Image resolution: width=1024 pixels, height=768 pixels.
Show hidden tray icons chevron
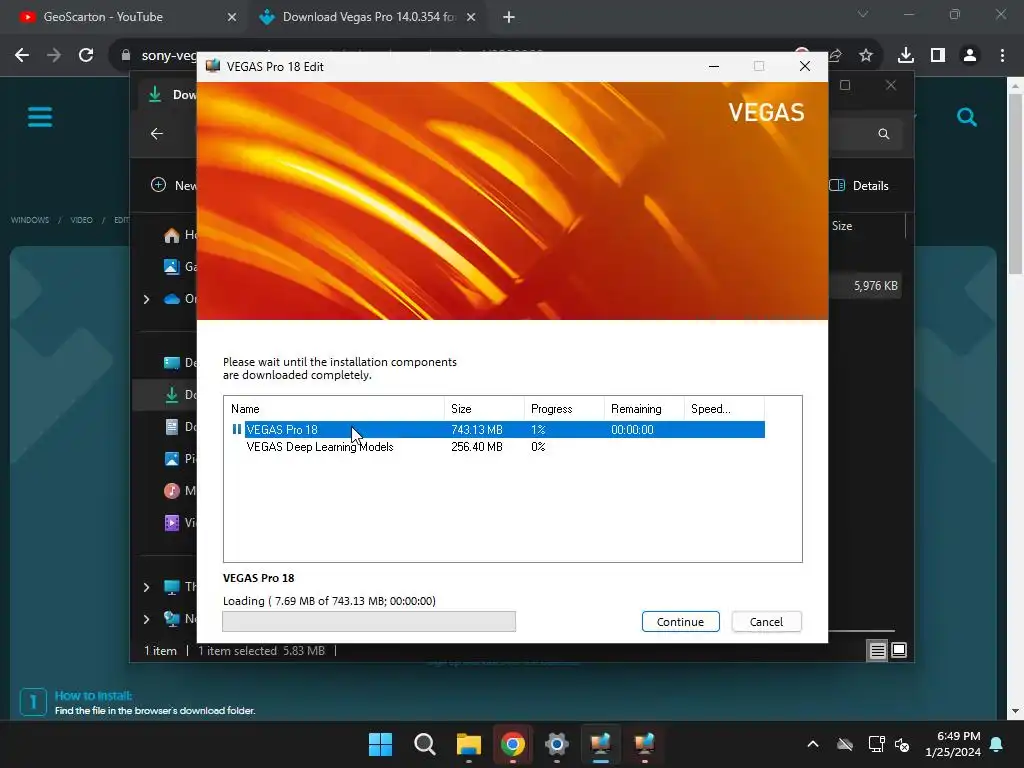click(813, 744)
